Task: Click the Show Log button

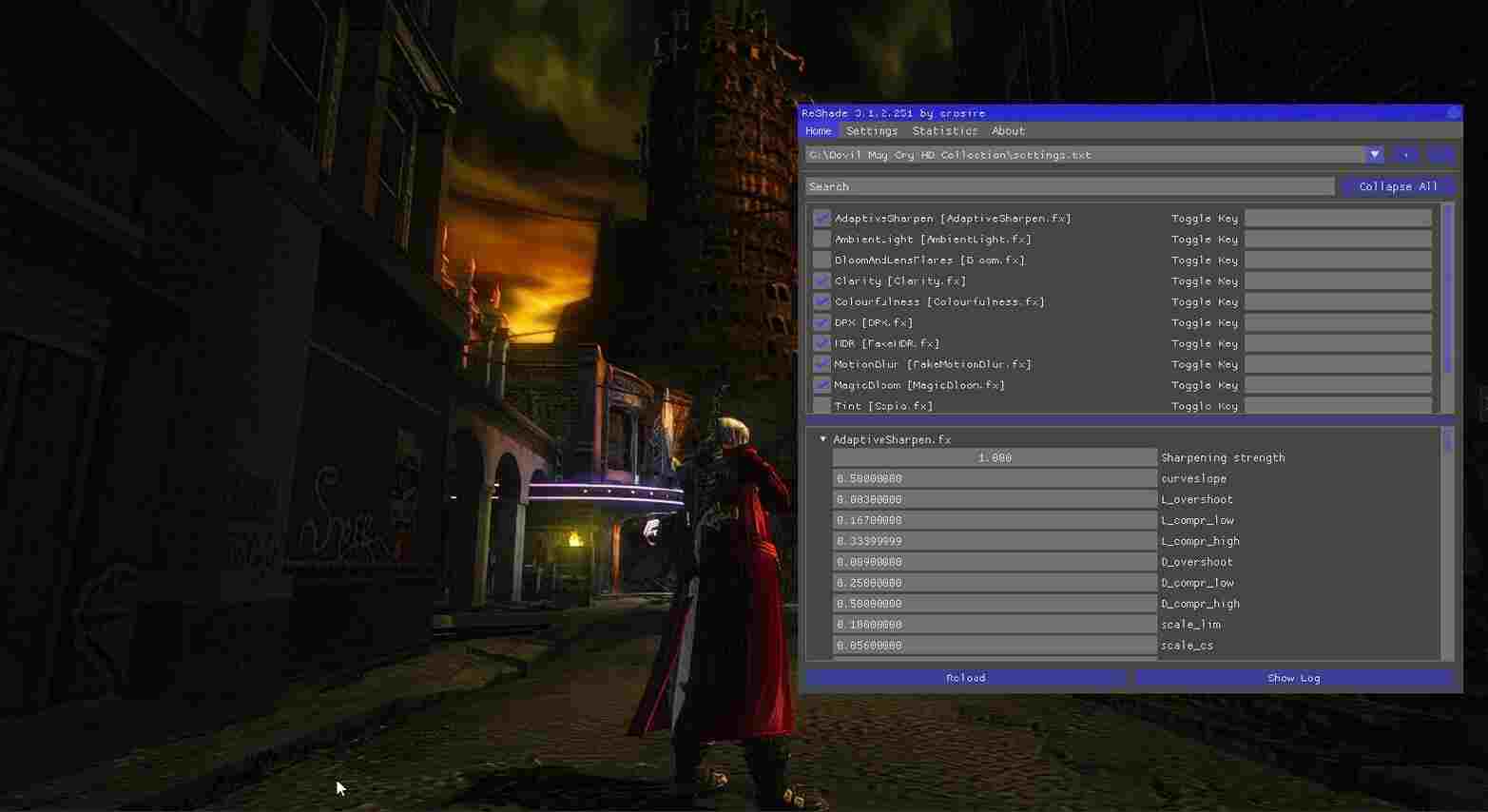Action: [1294, 678]
